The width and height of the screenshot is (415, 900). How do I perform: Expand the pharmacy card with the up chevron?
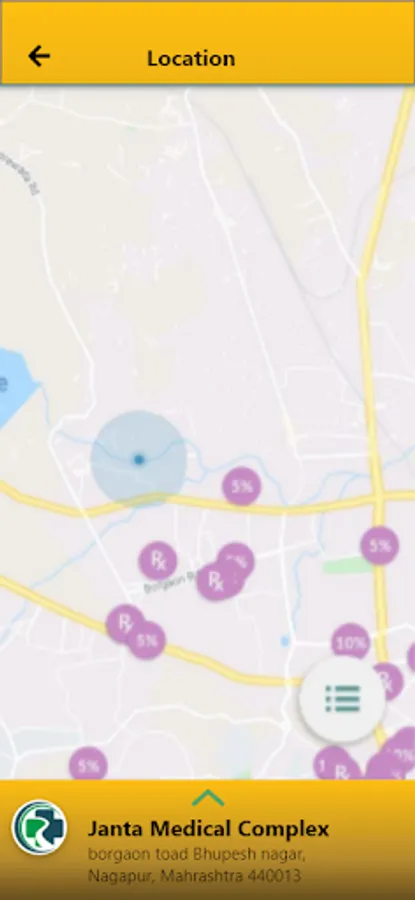point(207,797)
